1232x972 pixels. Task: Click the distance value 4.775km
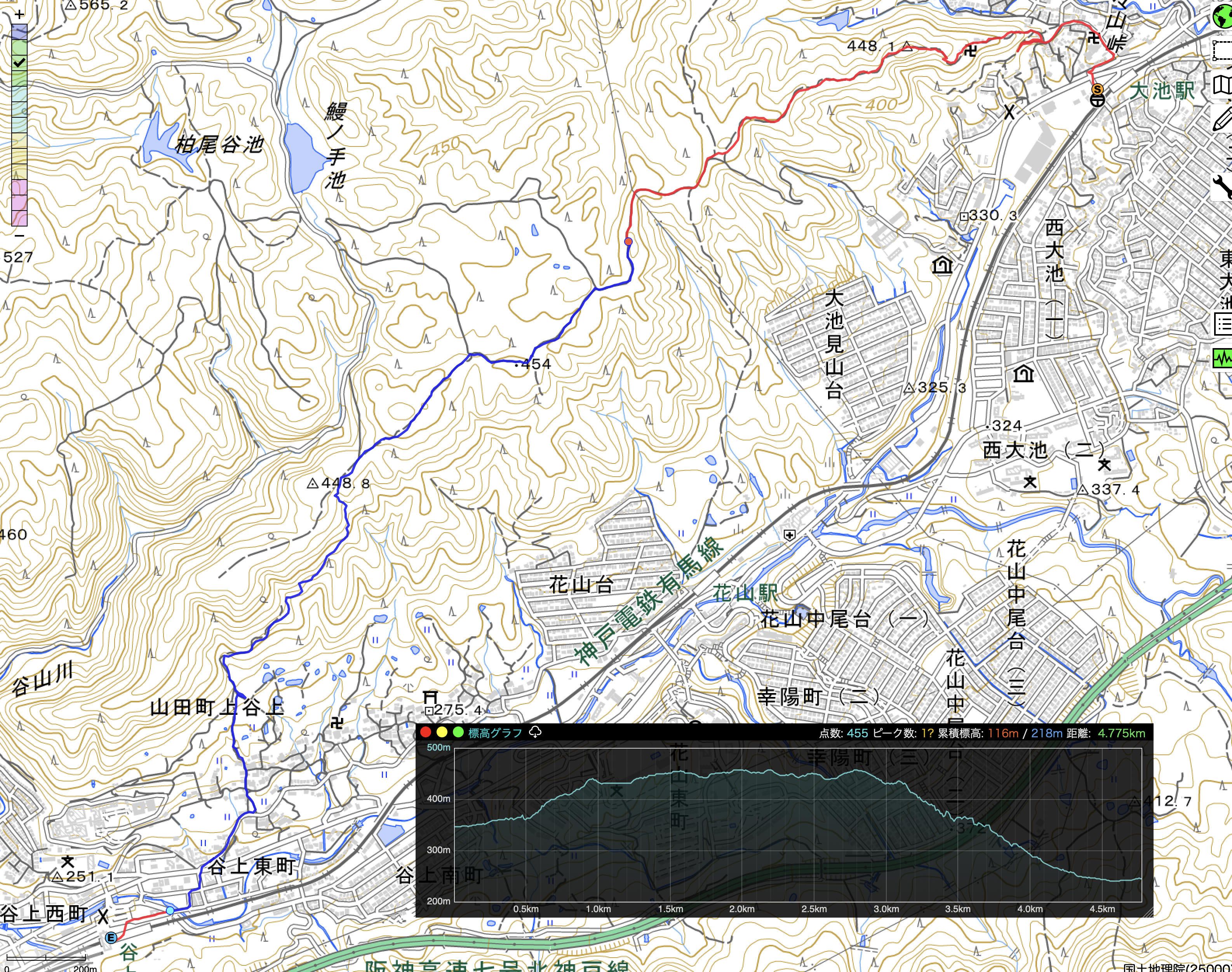tap(1121, 733)
